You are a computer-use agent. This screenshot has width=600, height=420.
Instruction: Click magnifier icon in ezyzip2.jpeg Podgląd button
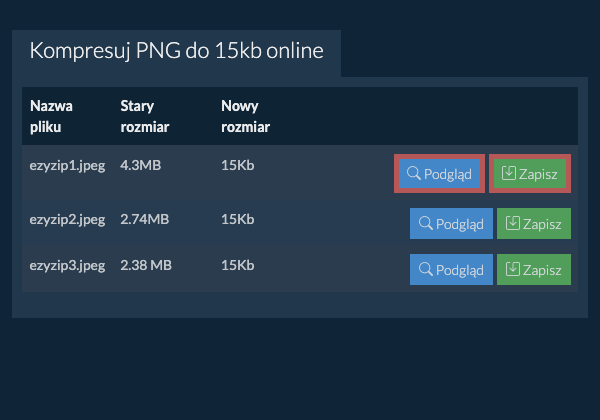click(426, 223)
